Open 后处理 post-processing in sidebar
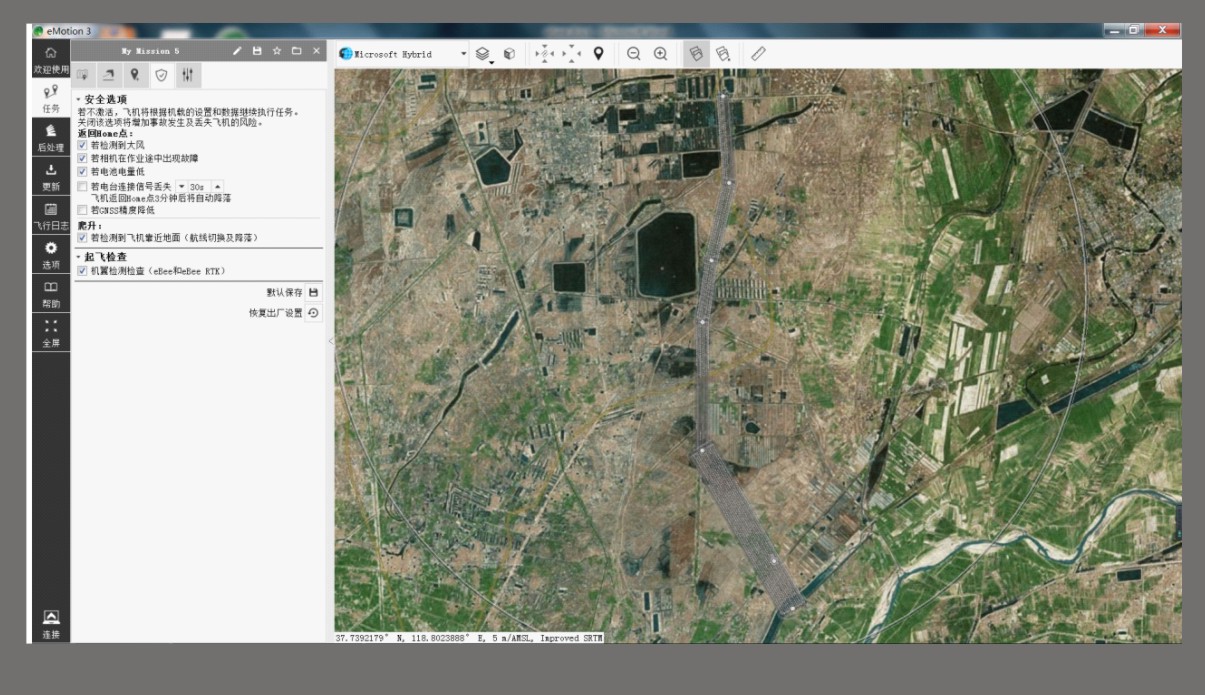Image resolution: width=1205 pixels, height=695 pixels. point(51,137)
